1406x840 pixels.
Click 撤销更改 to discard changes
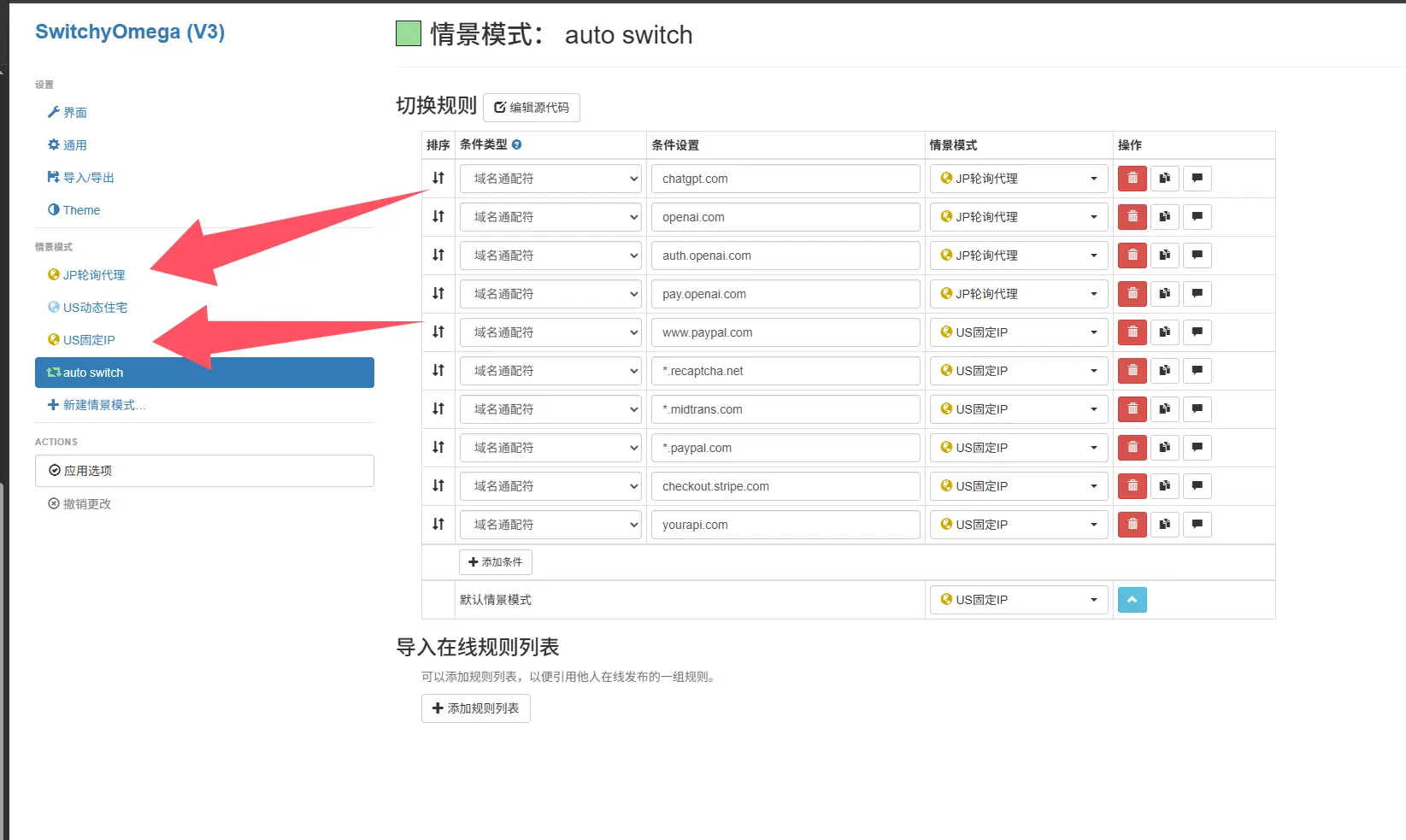point(79,504)
